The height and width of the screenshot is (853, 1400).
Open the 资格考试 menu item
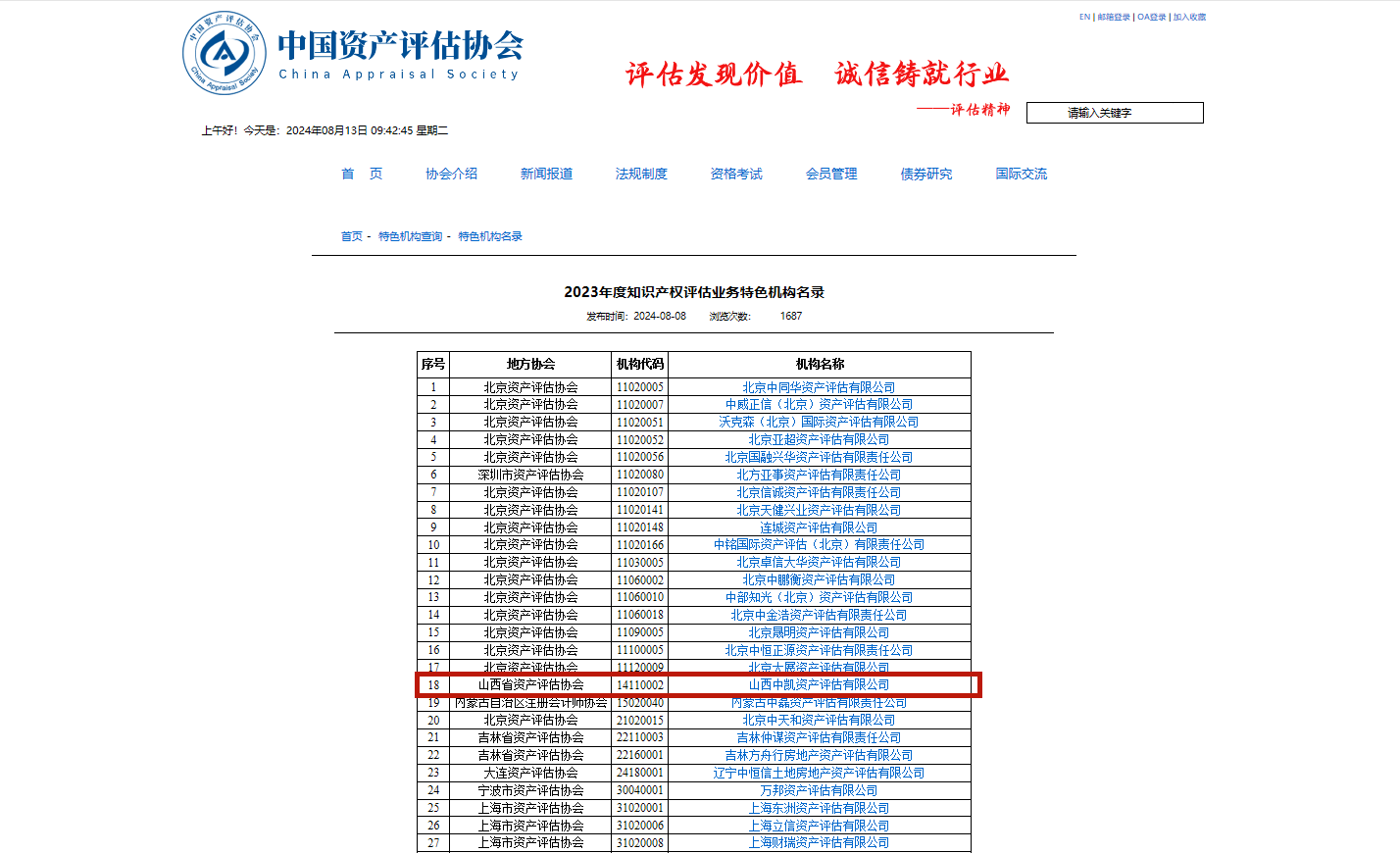pos(736,174)
